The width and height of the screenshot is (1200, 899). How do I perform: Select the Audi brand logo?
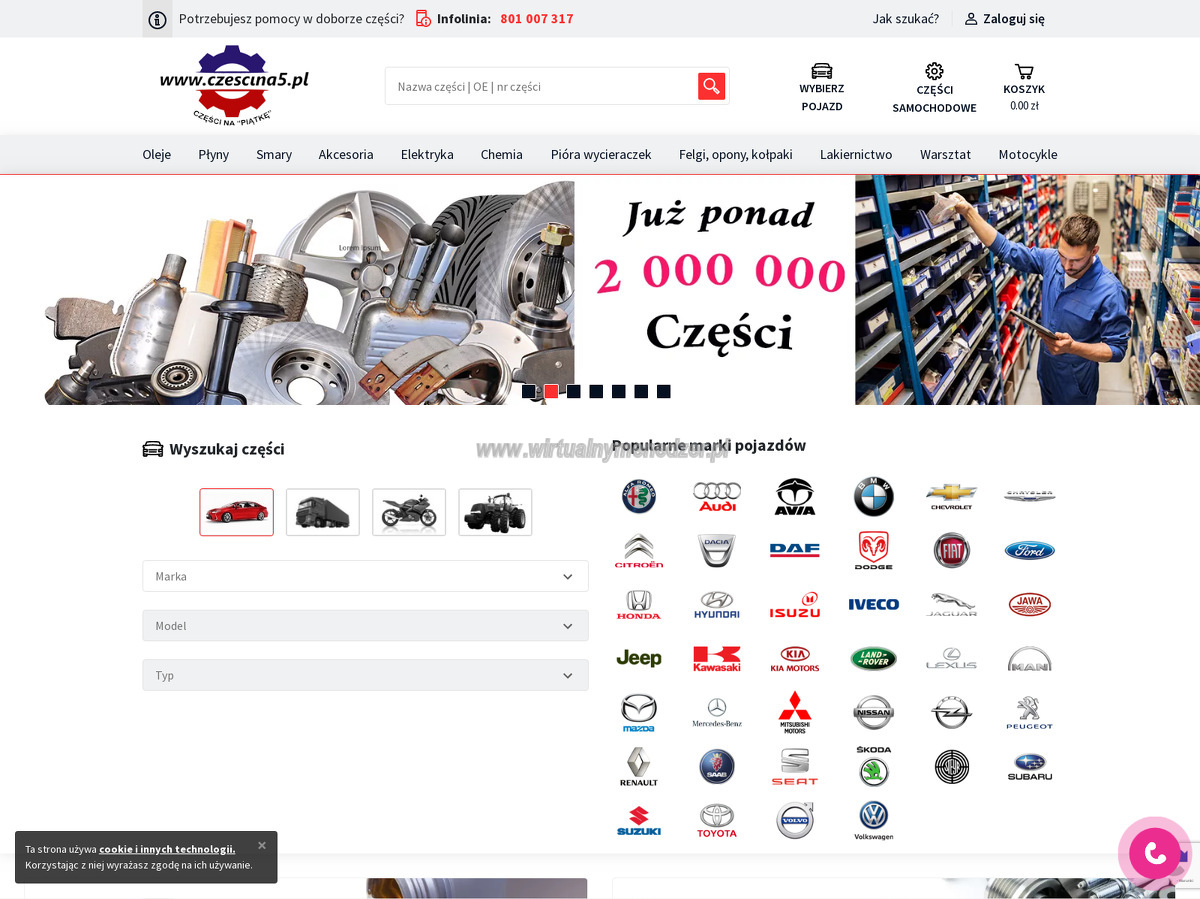(717, 496)
